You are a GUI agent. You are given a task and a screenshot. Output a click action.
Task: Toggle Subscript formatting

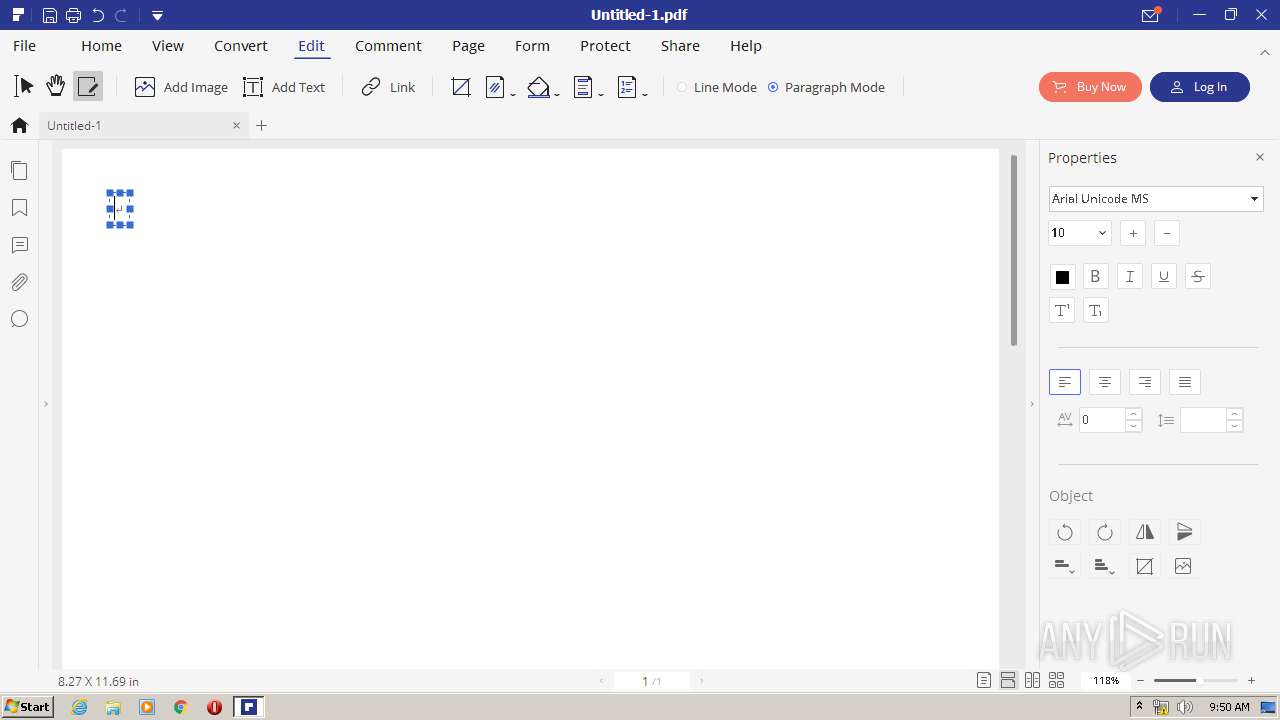coord(1095,311)
